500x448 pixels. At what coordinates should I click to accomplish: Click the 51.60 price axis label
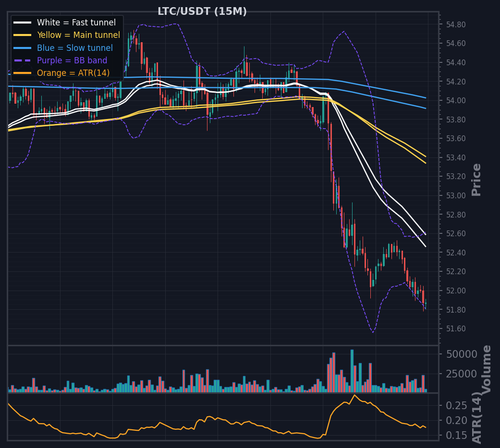(x=456, y=328)
